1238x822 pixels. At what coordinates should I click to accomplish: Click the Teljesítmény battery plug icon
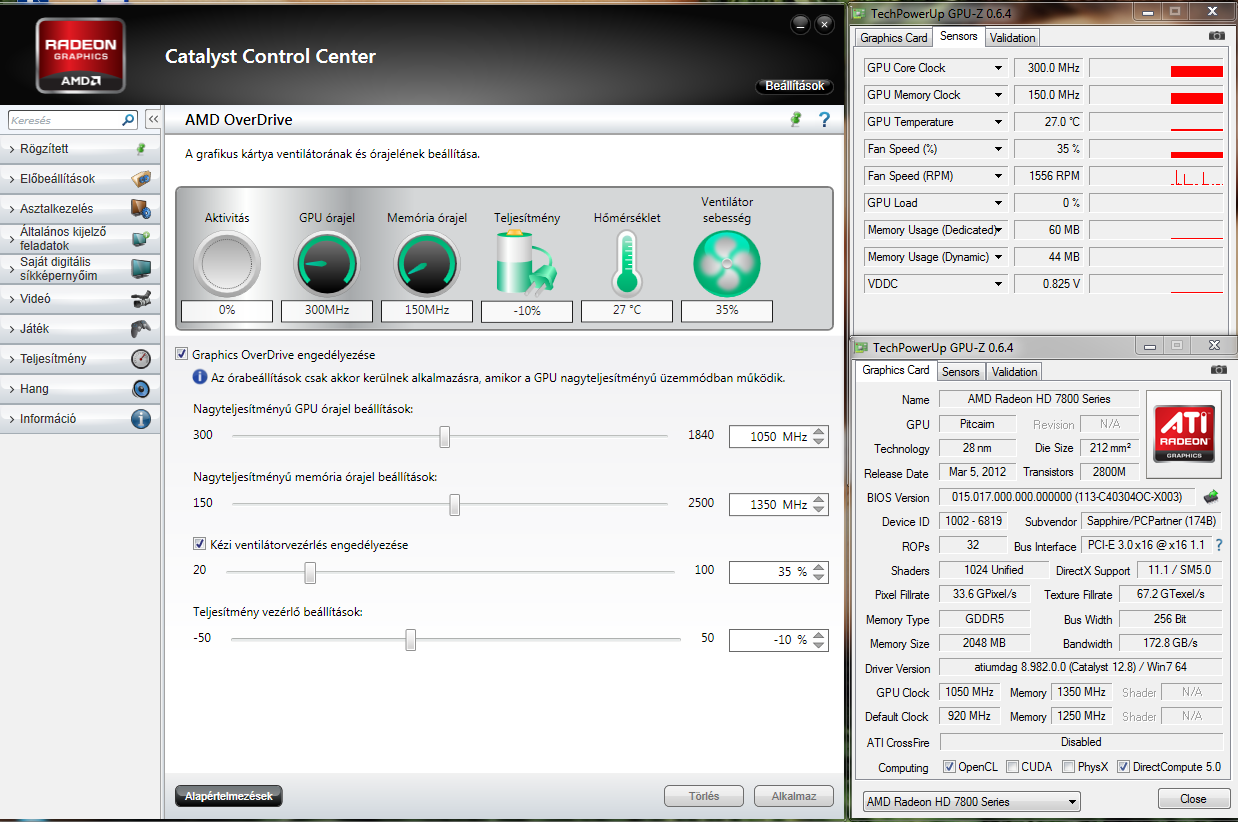[x=527, y=264]
